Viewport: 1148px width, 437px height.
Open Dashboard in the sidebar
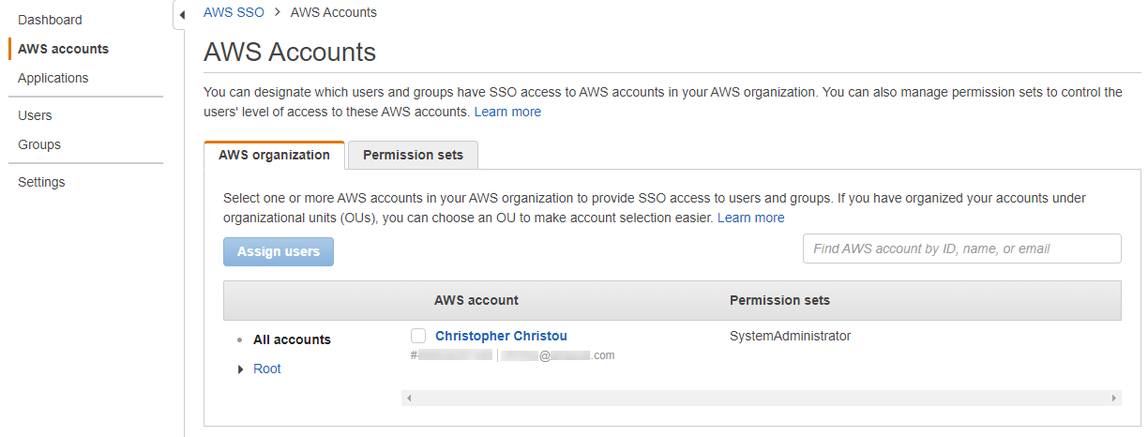(x=50, y=20)
